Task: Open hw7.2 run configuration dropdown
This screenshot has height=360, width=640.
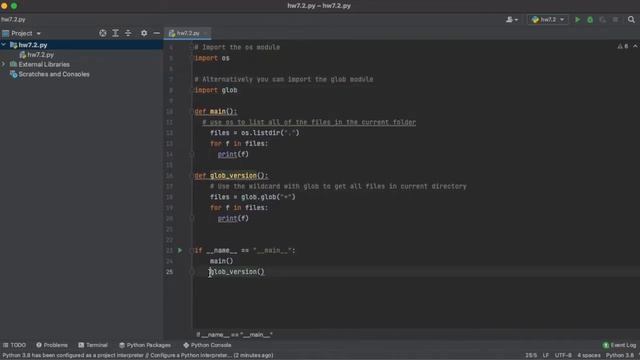Action: point(548,20)
